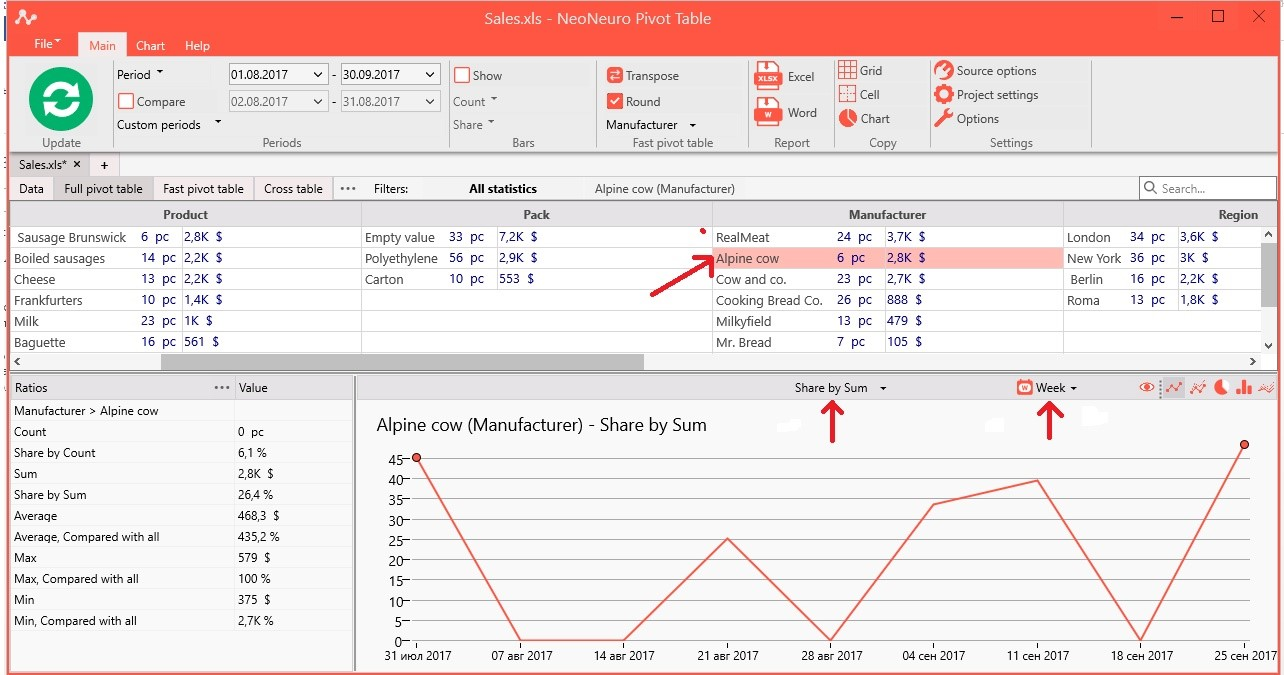Switch to the Chart ribbon tab

click(151, 45)
